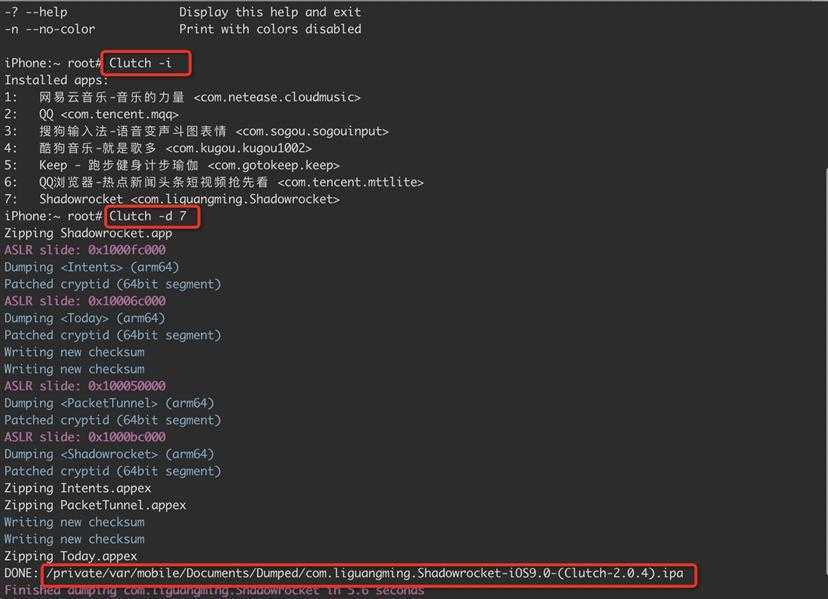This screenshot has height=599, width=828.
Task: Click the 'Clutch -d 7' command text
Action: 147,216
